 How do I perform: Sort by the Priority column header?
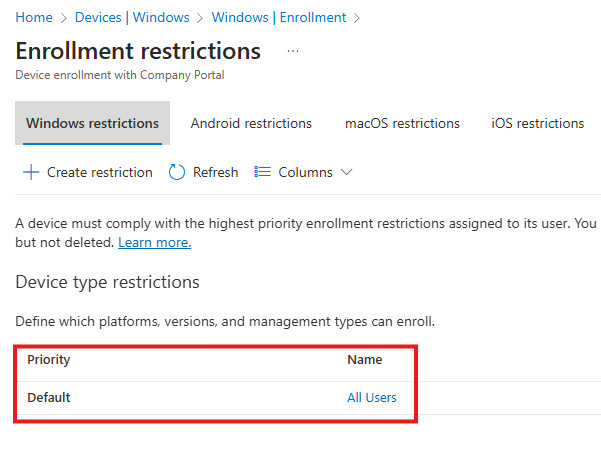click(x=49, y=359)
